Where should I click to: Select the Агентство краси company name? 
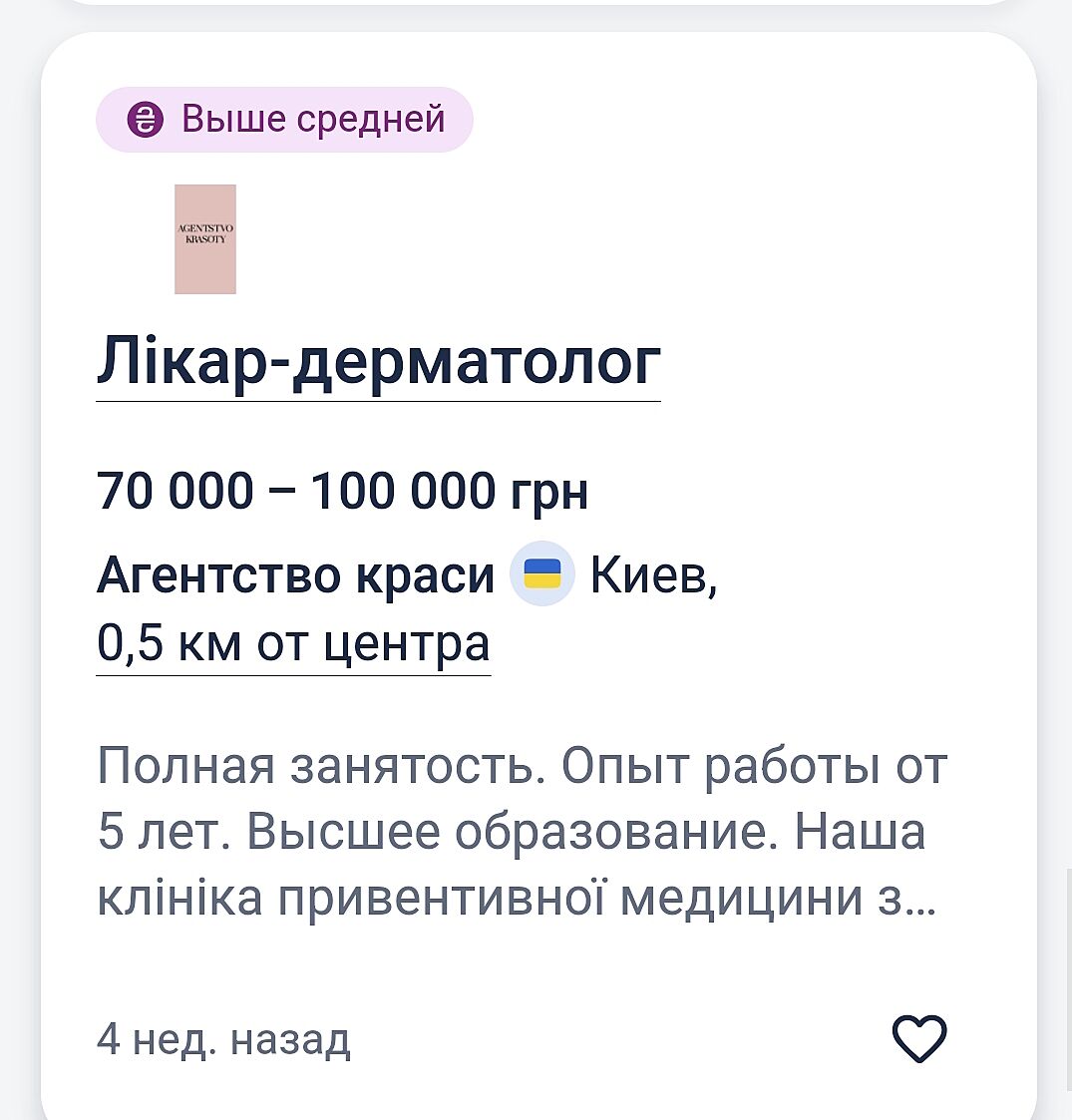[x=295, y=575]
